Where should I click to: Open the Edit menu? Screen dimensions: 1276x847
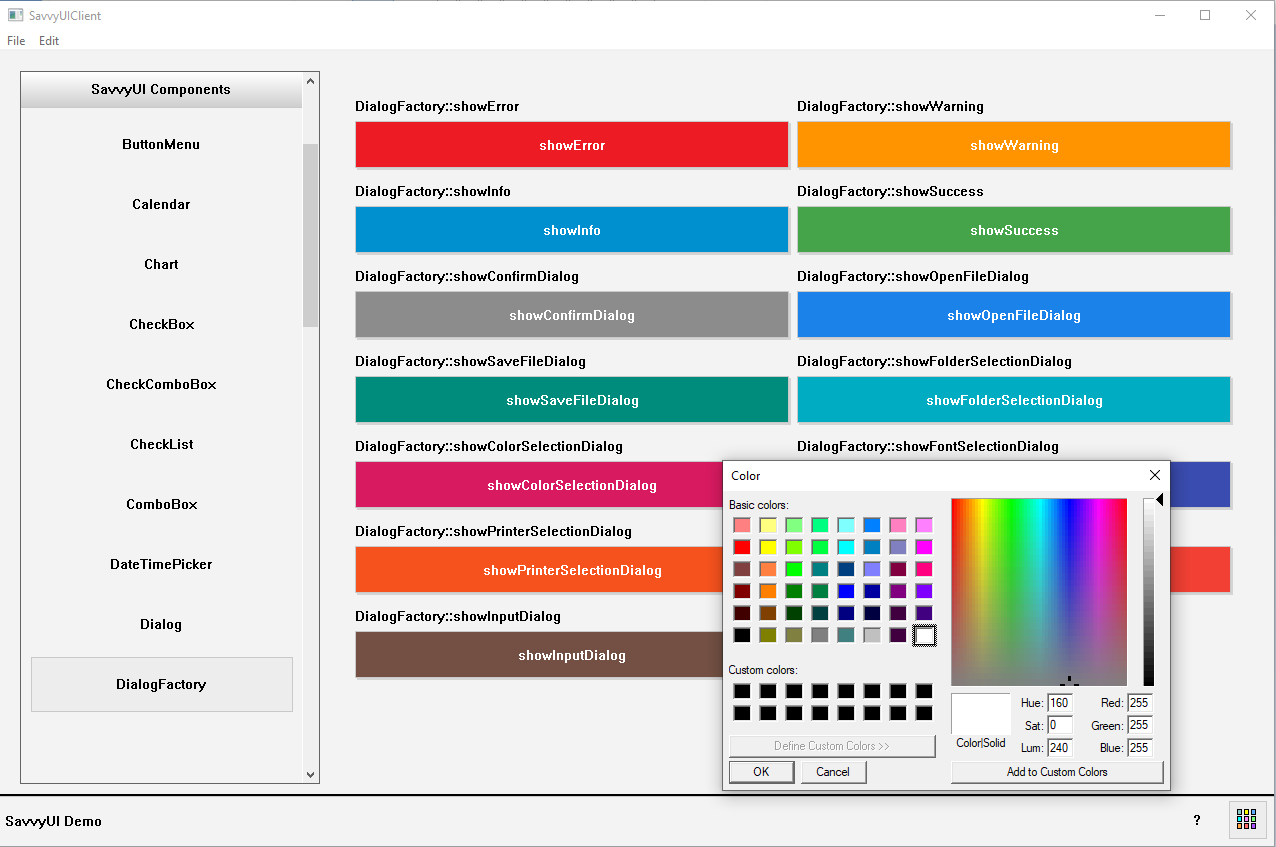pyautogui.click(x=49, y=41)
